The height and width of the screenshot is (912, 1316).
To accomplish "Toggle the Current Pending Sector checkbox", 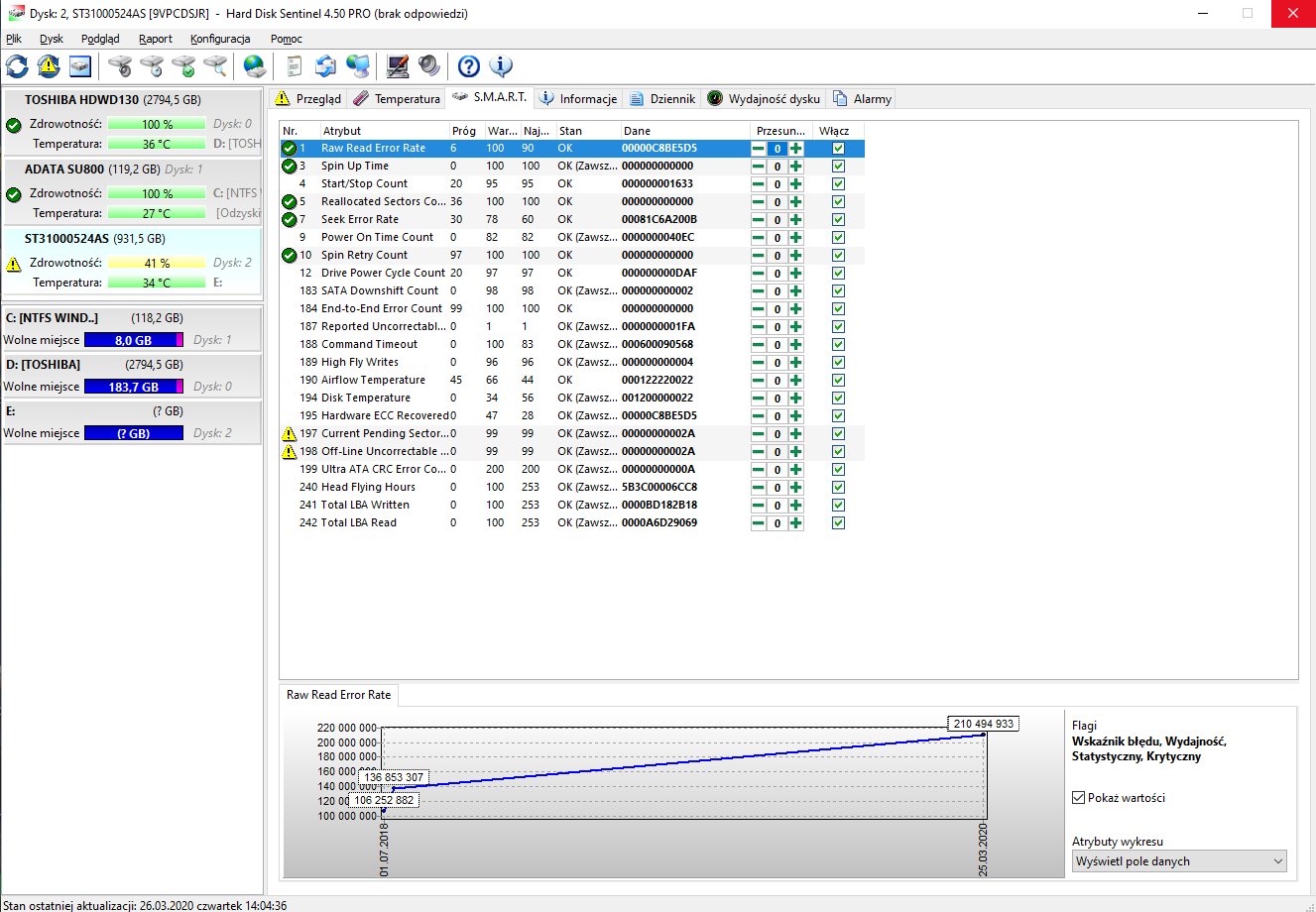I will point(838,434).
